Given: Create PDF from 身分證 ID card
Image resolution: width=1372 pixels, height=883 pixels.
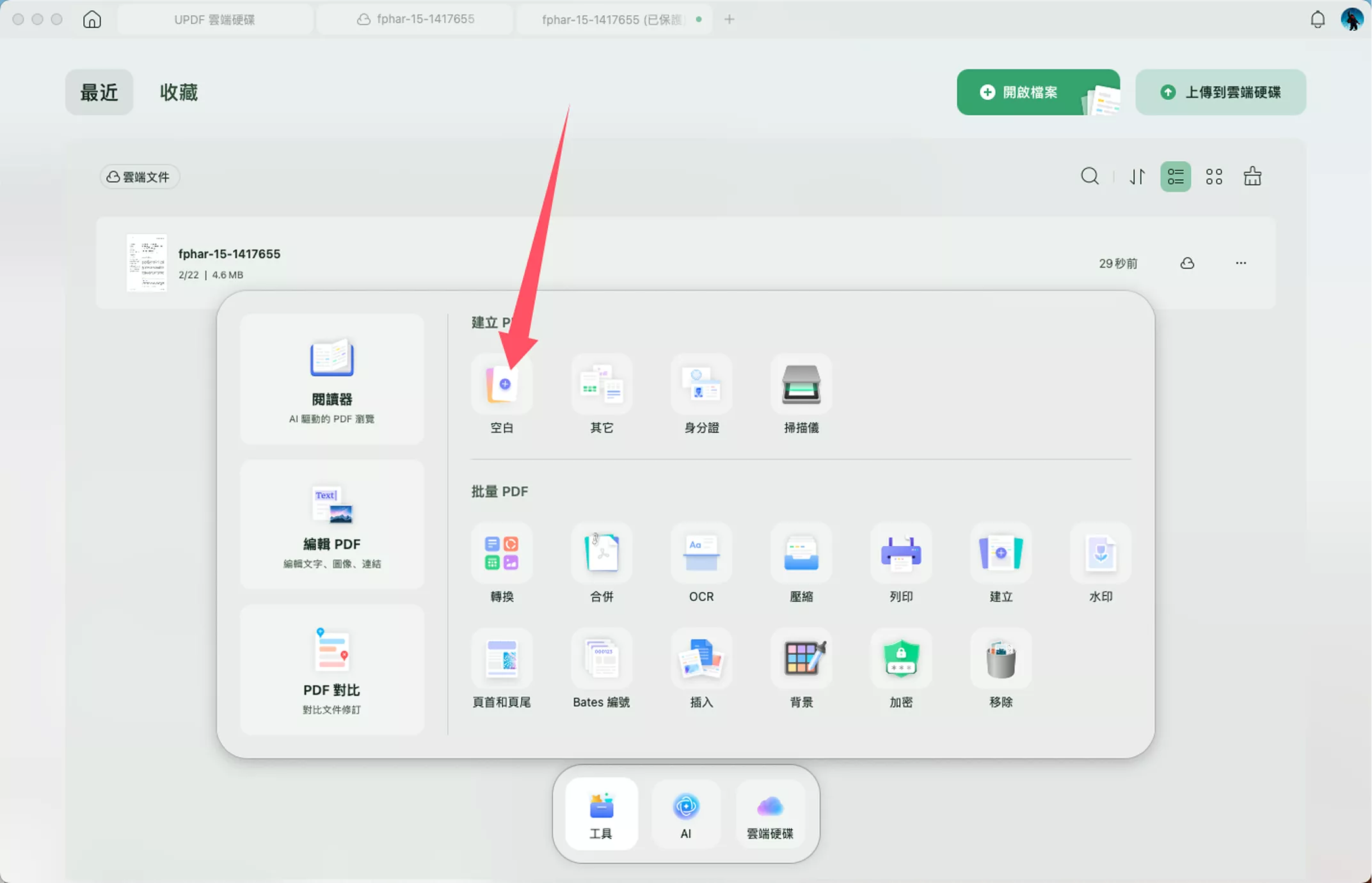Looking at the screenshot, I should [x=701, y=385].
